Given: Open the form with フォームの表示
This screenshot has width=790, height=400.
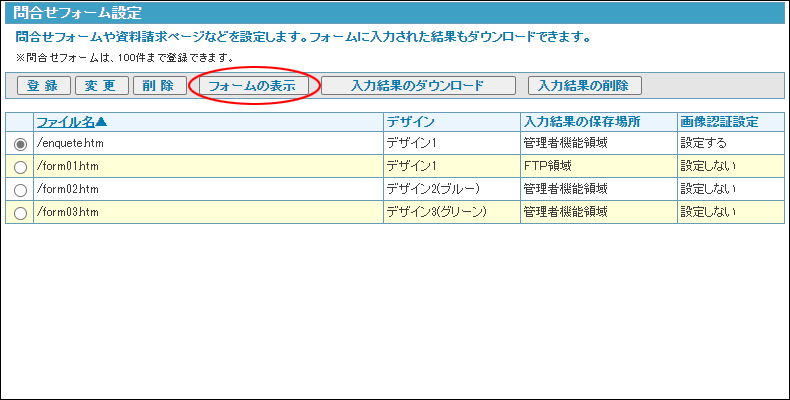Looking at the screenshot, I should pyautogui.click(x=252, y=86).
